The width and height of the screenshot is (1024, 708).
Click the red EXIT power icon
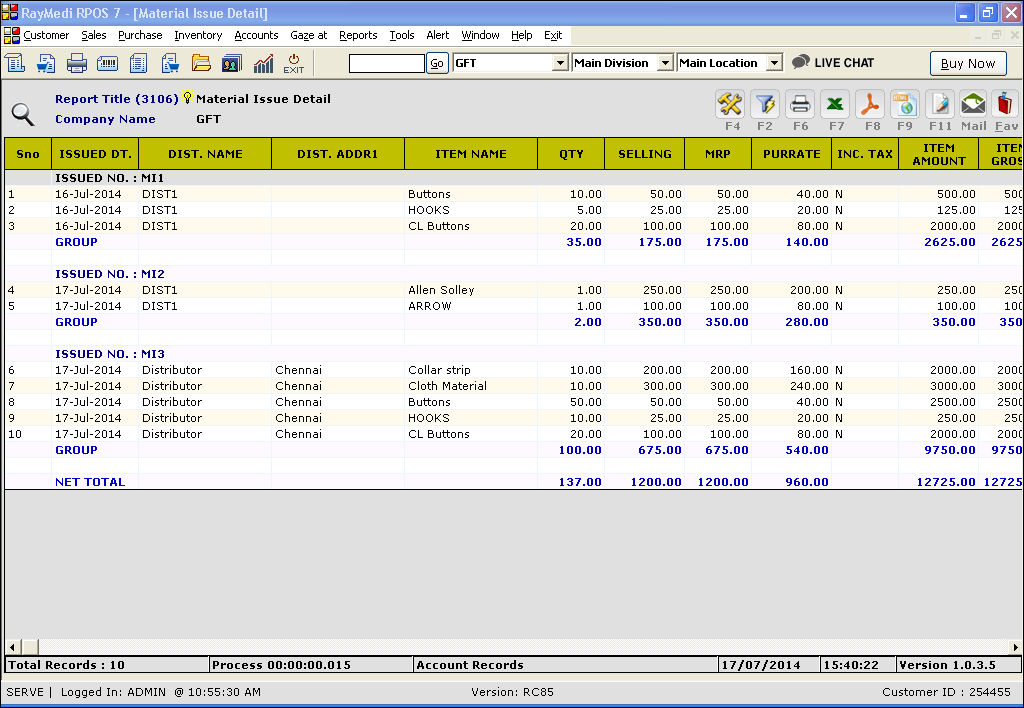(x=293, y=63)
